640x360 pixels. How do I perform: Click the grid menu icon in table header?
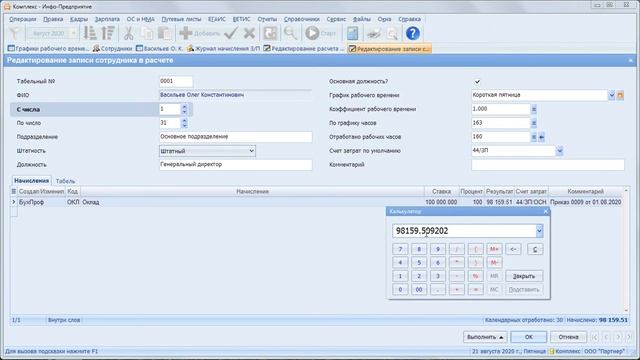[x=13, y=191]
